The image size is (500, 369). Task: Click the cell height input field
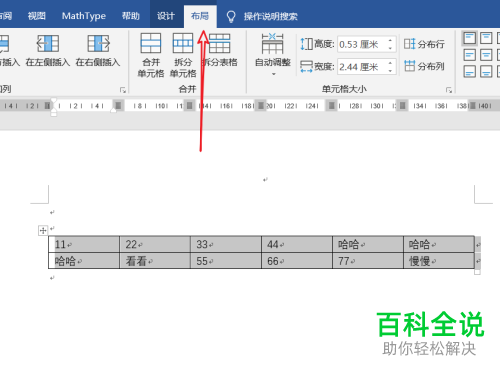pos(362,44)
